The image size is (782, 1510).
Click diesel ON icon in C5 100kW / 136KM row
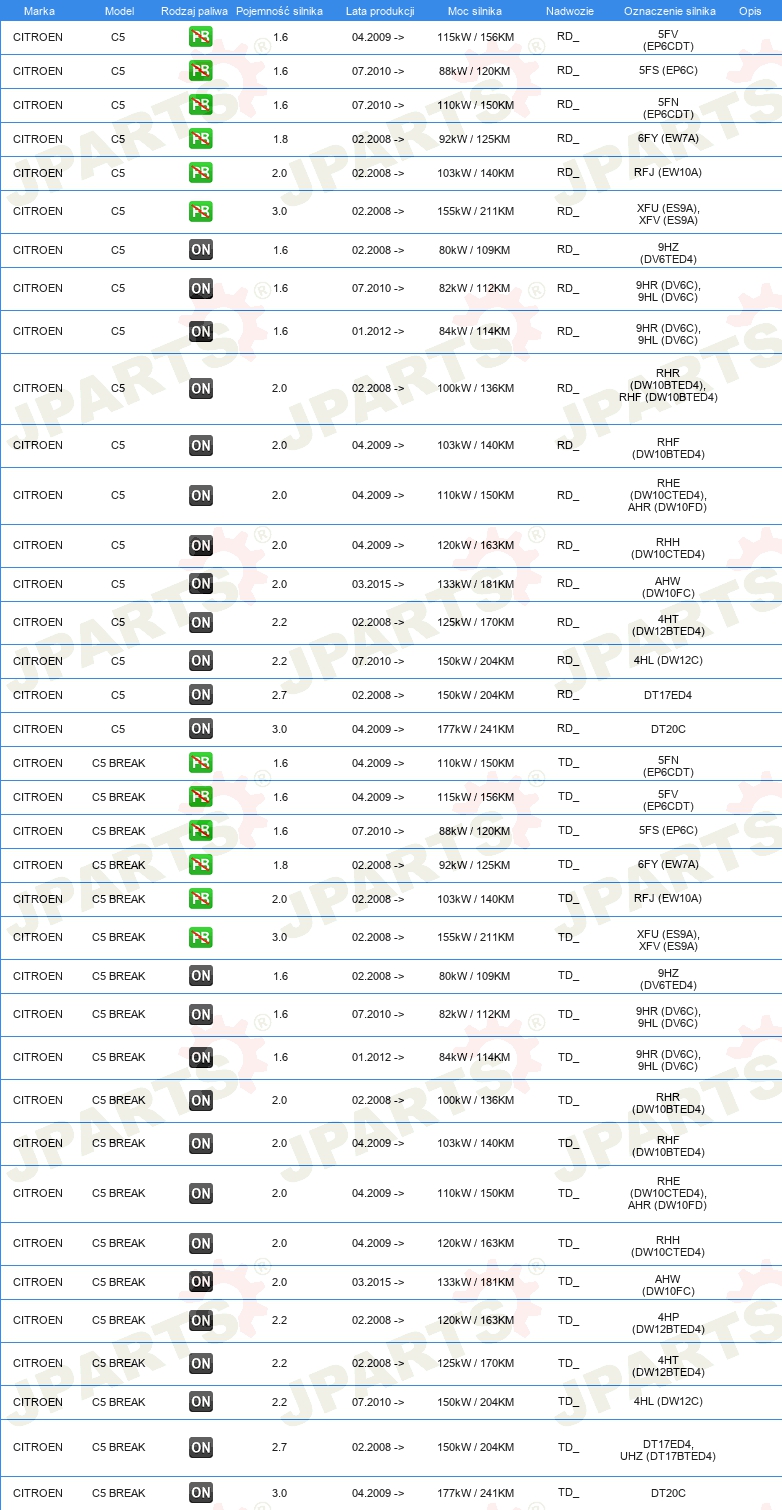(x=200, y=388)
